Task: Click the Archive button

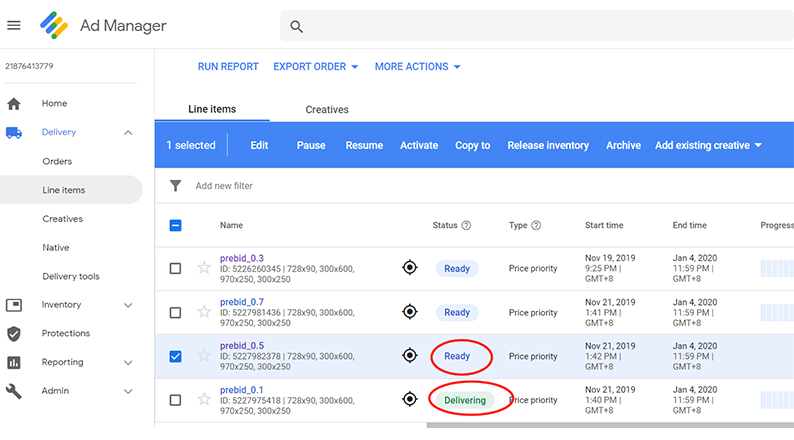Action: [x=623, y=145]
